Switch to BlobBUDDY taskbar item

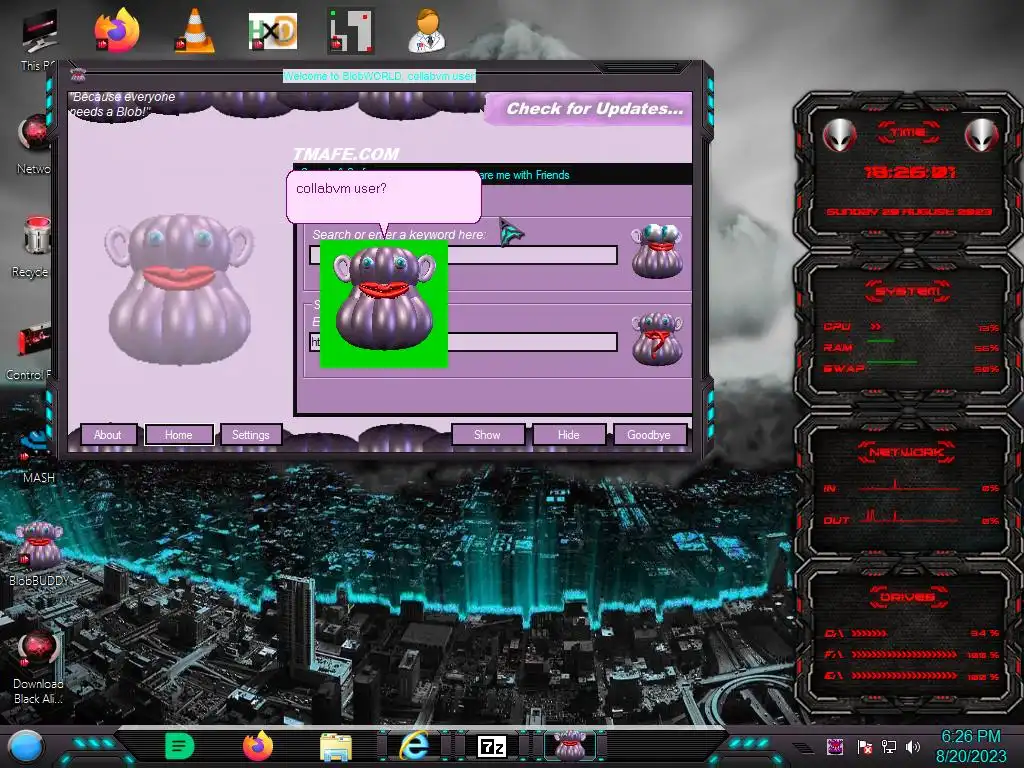click(570, 746)
